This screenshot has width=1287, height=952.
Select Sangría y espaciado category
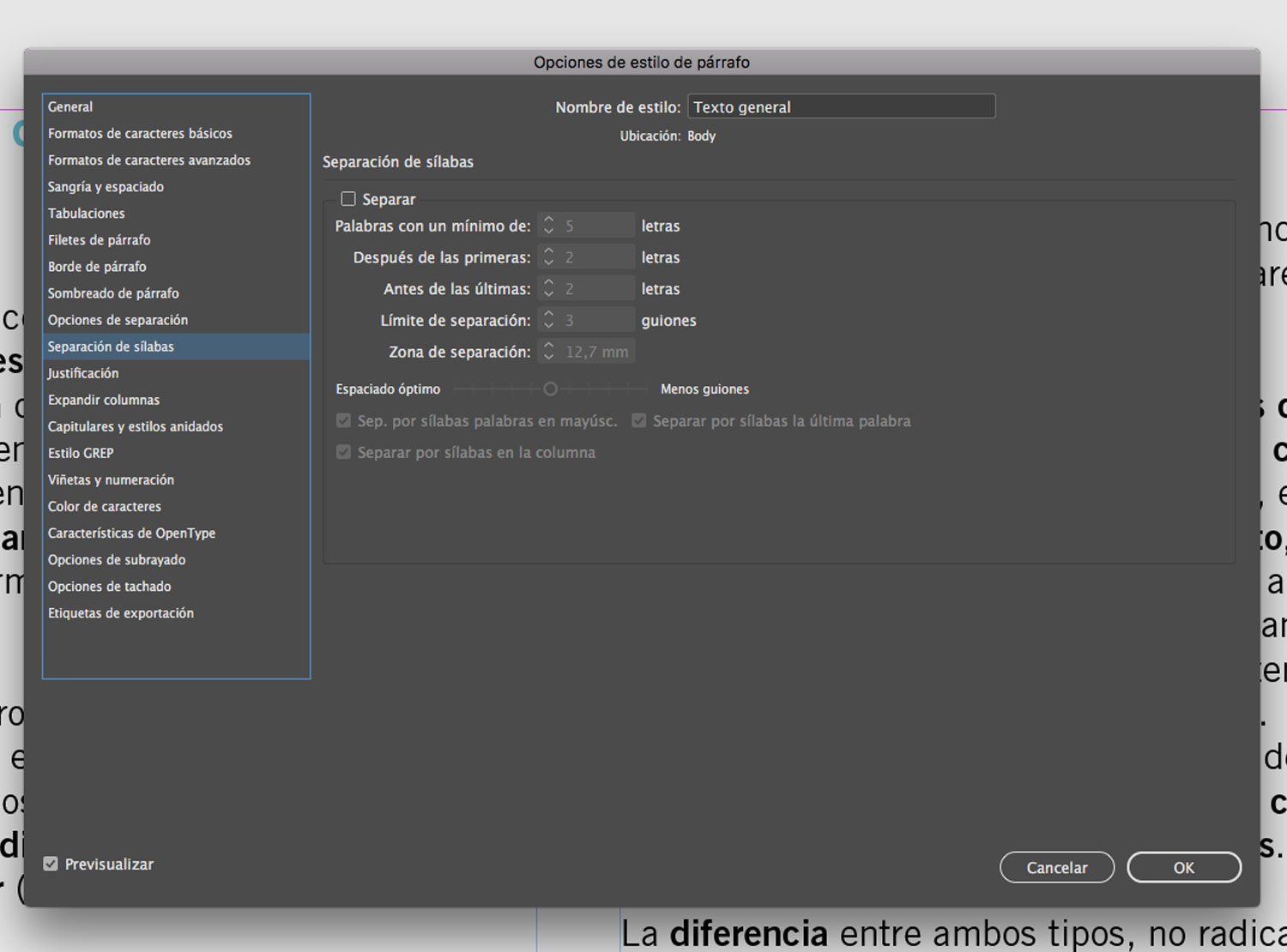(x=106, y=187)
